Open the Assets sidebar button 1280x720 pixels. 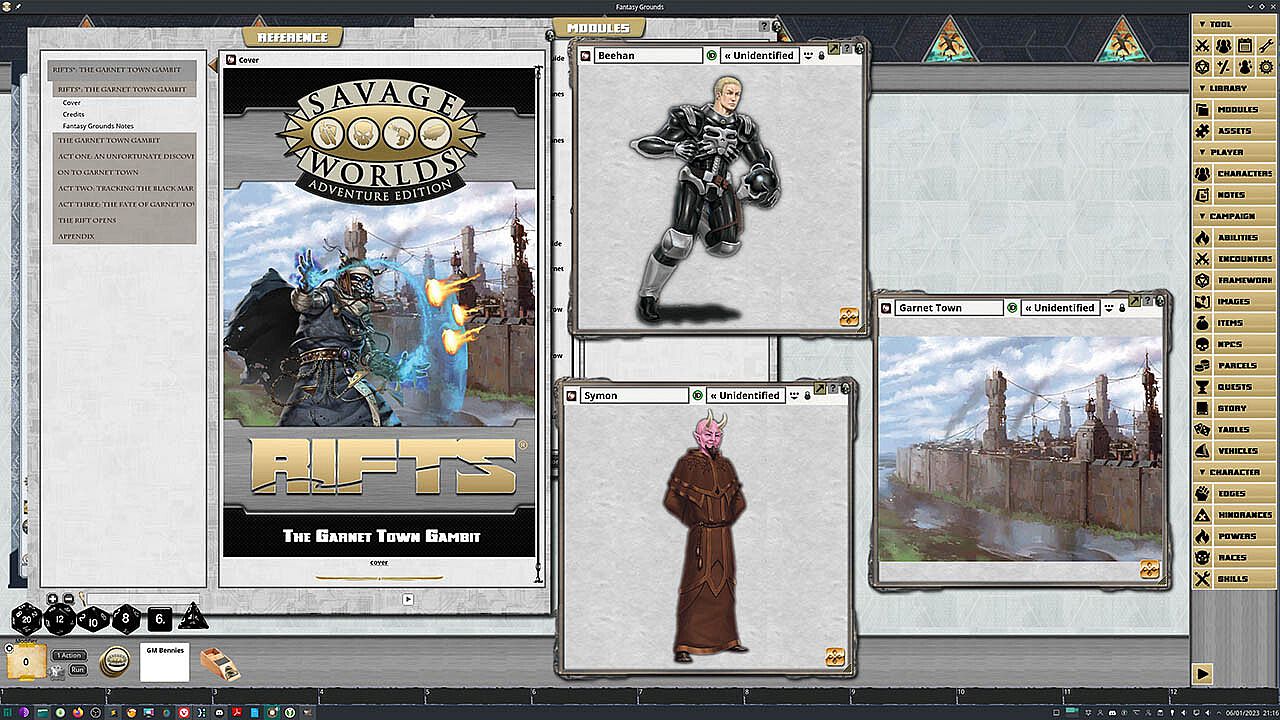pyautogui.click(x=1234, y=131)
